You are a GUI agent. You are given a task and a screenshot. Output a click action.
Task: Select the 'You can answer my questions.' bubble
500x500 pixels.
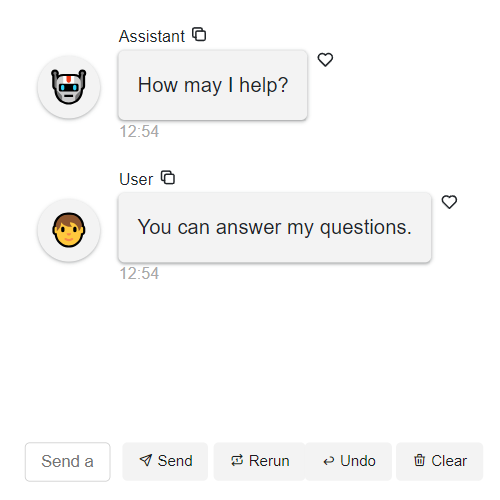coord(275,227)
